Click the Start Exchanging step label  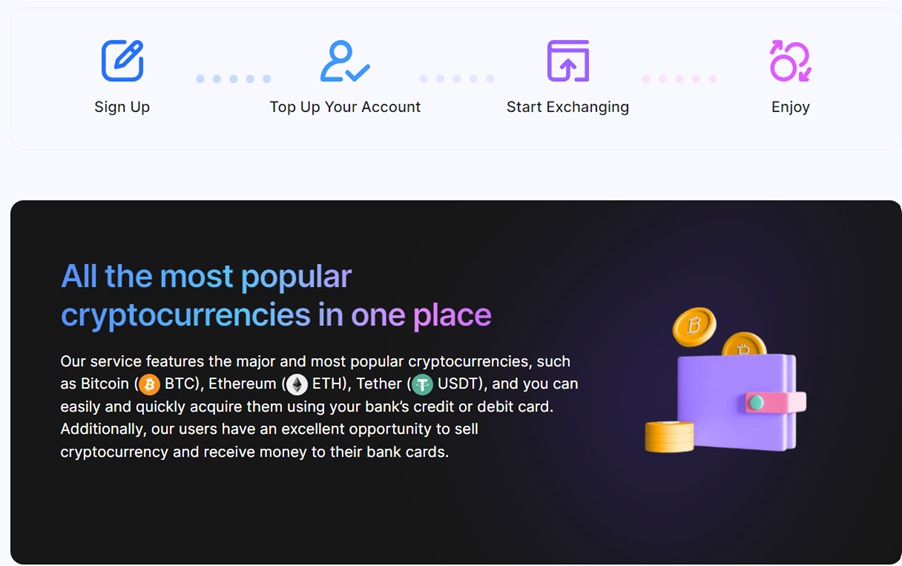(x=568, y=107)
